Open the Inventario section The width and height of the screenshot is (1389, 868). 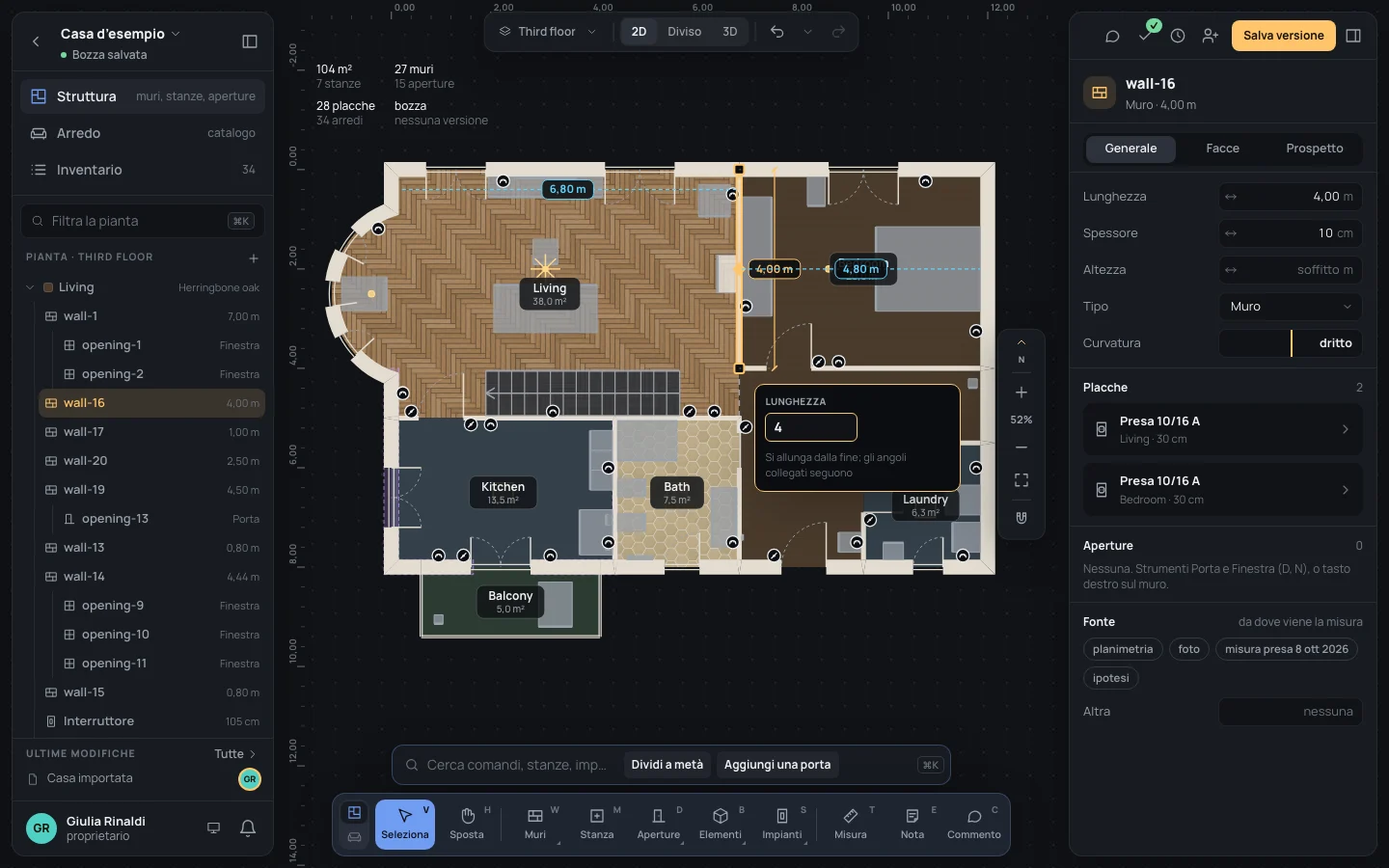pos(143,170)
